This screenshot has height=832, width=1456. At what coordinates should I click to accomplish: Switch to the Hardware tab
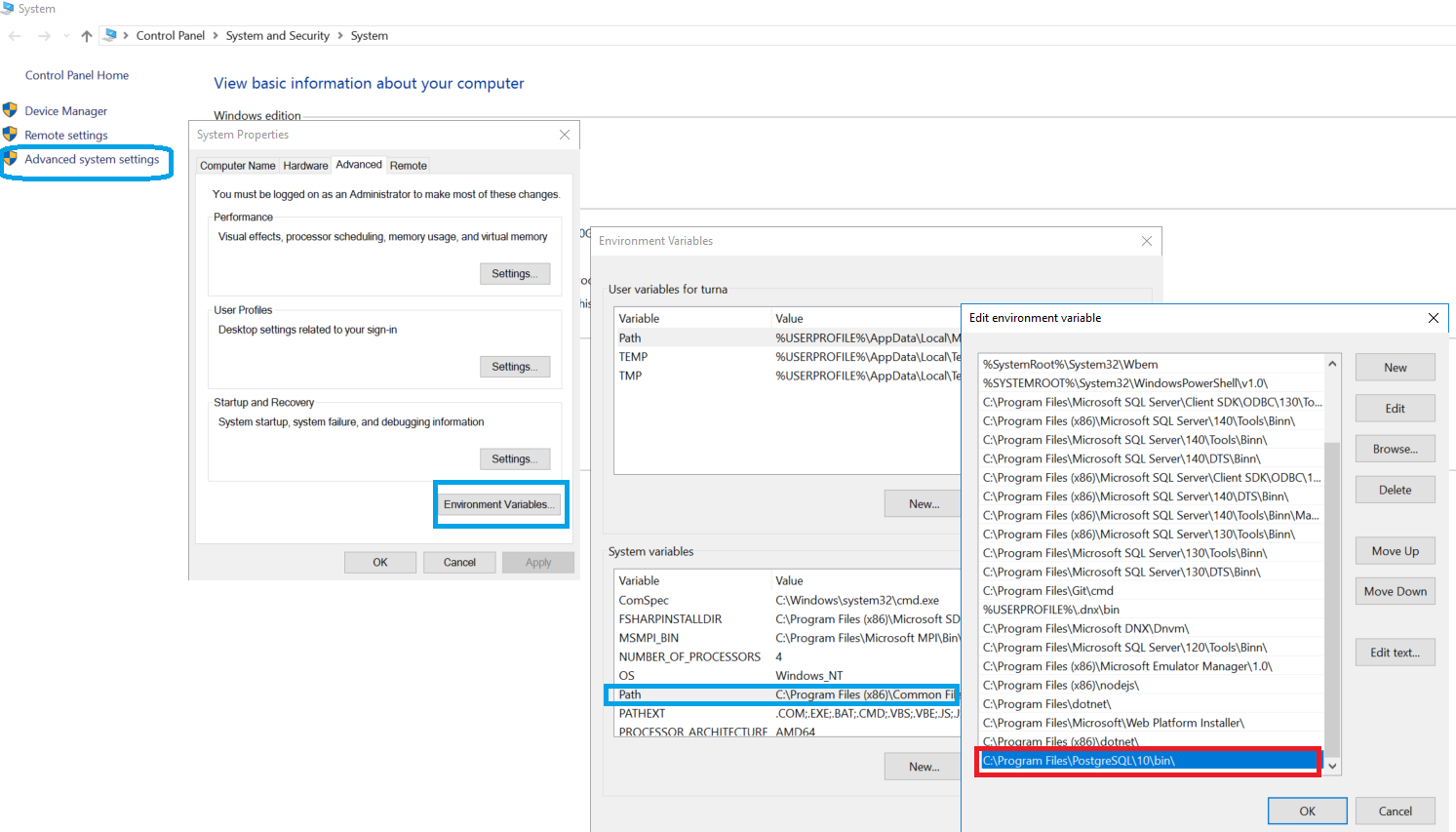click(x=305, y=166)
